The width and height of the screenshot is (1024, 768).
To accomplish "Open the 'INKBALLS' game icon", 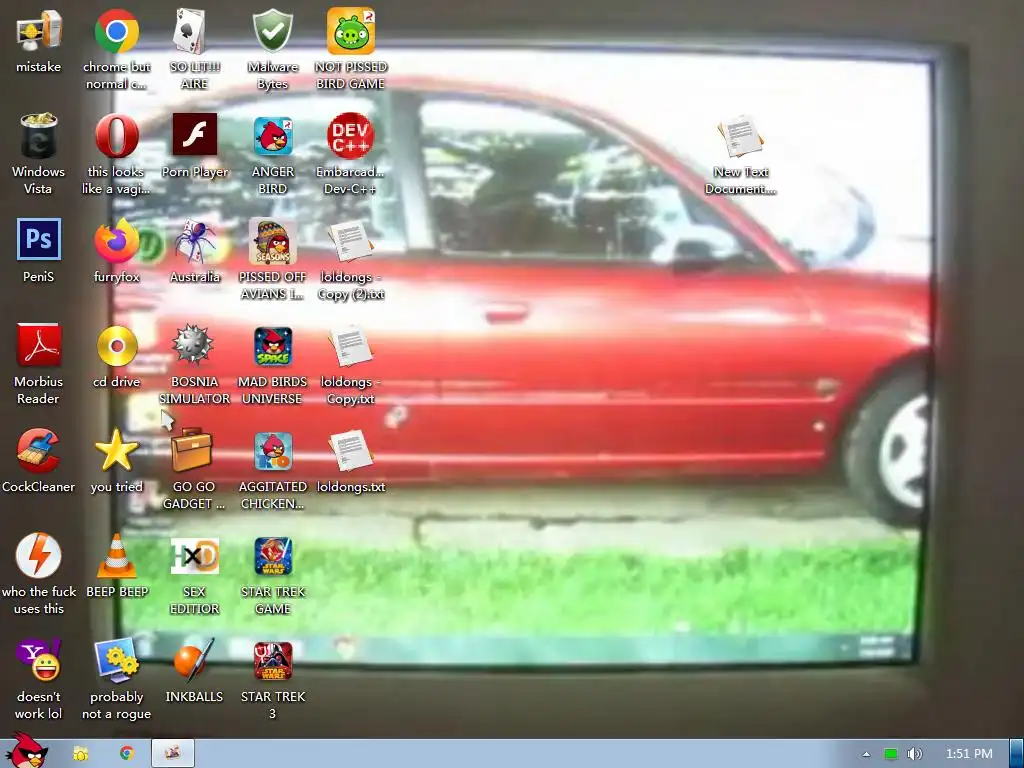I will [x=194, y=660].
